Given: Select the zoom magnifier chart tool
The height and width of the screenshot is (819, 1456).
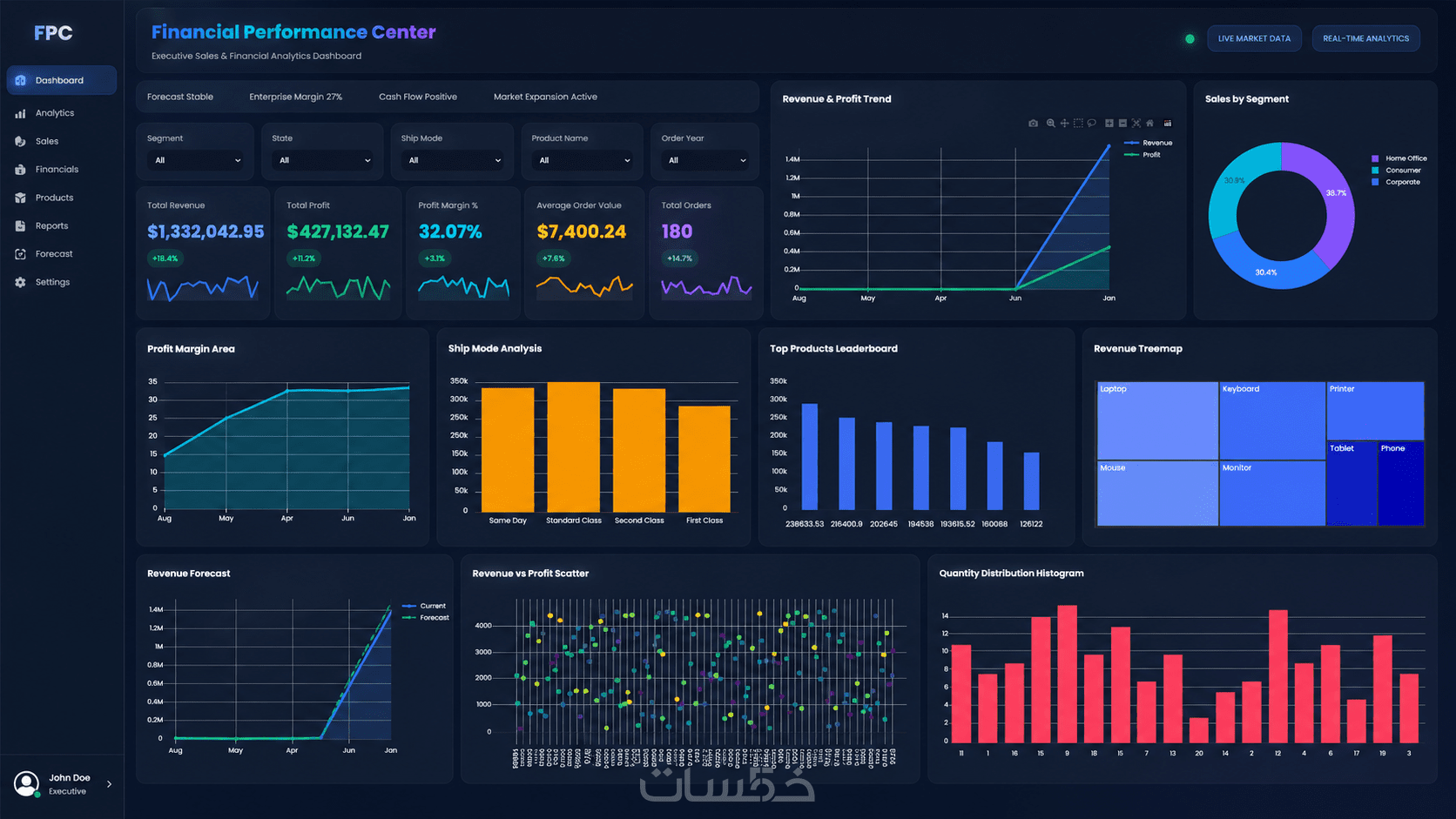Looking at the screenshot, I should (1051, 124).
